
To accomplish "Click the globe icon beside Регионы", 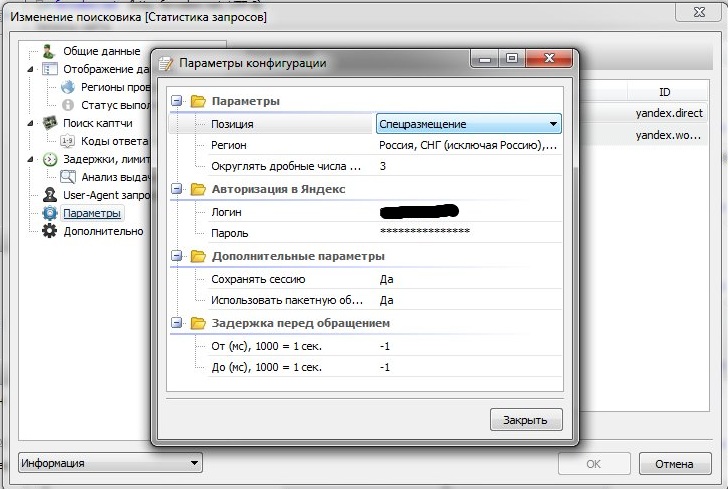I will [68, 87].
